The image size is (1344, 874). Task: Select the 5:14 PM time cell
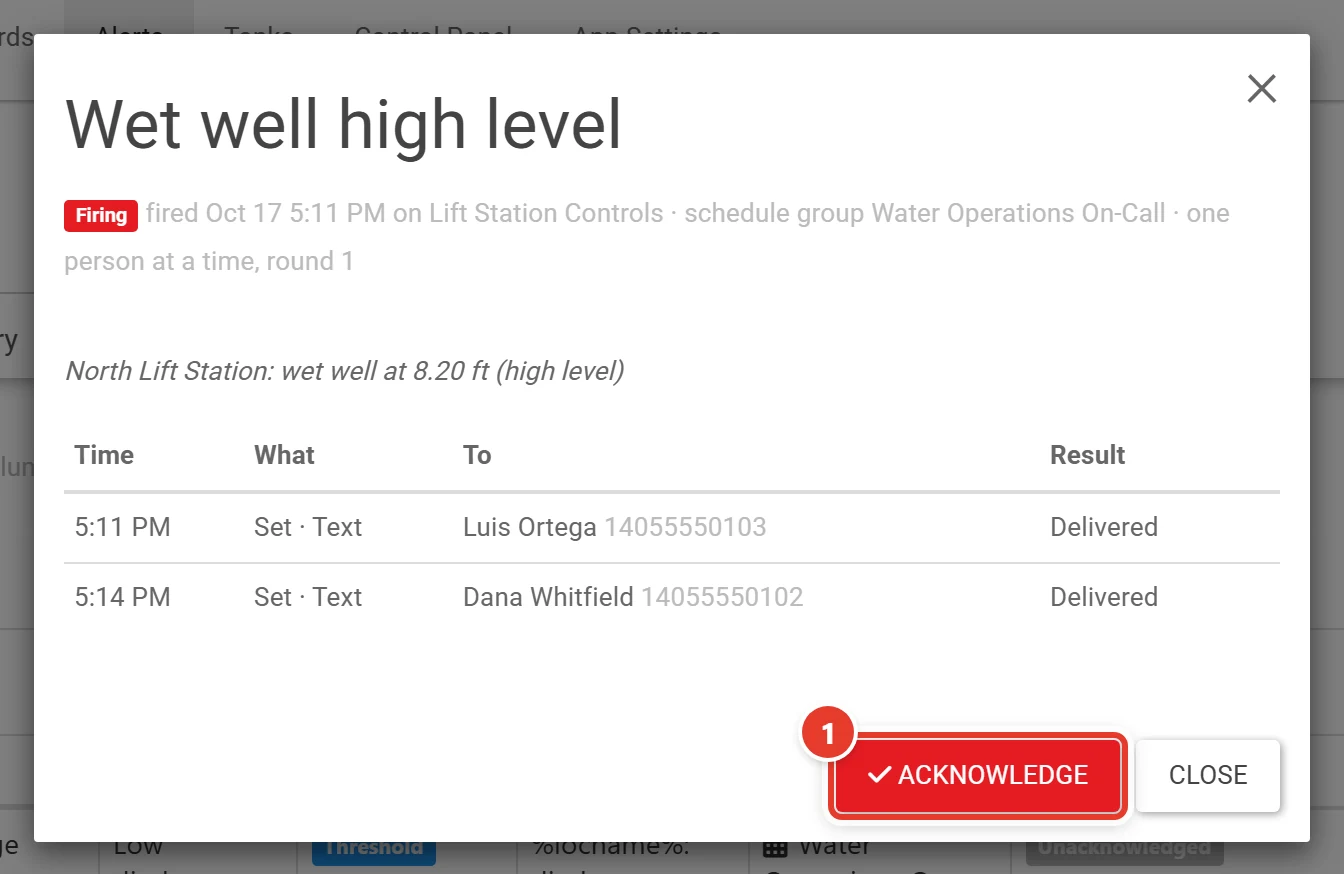(x=123, y=597)
